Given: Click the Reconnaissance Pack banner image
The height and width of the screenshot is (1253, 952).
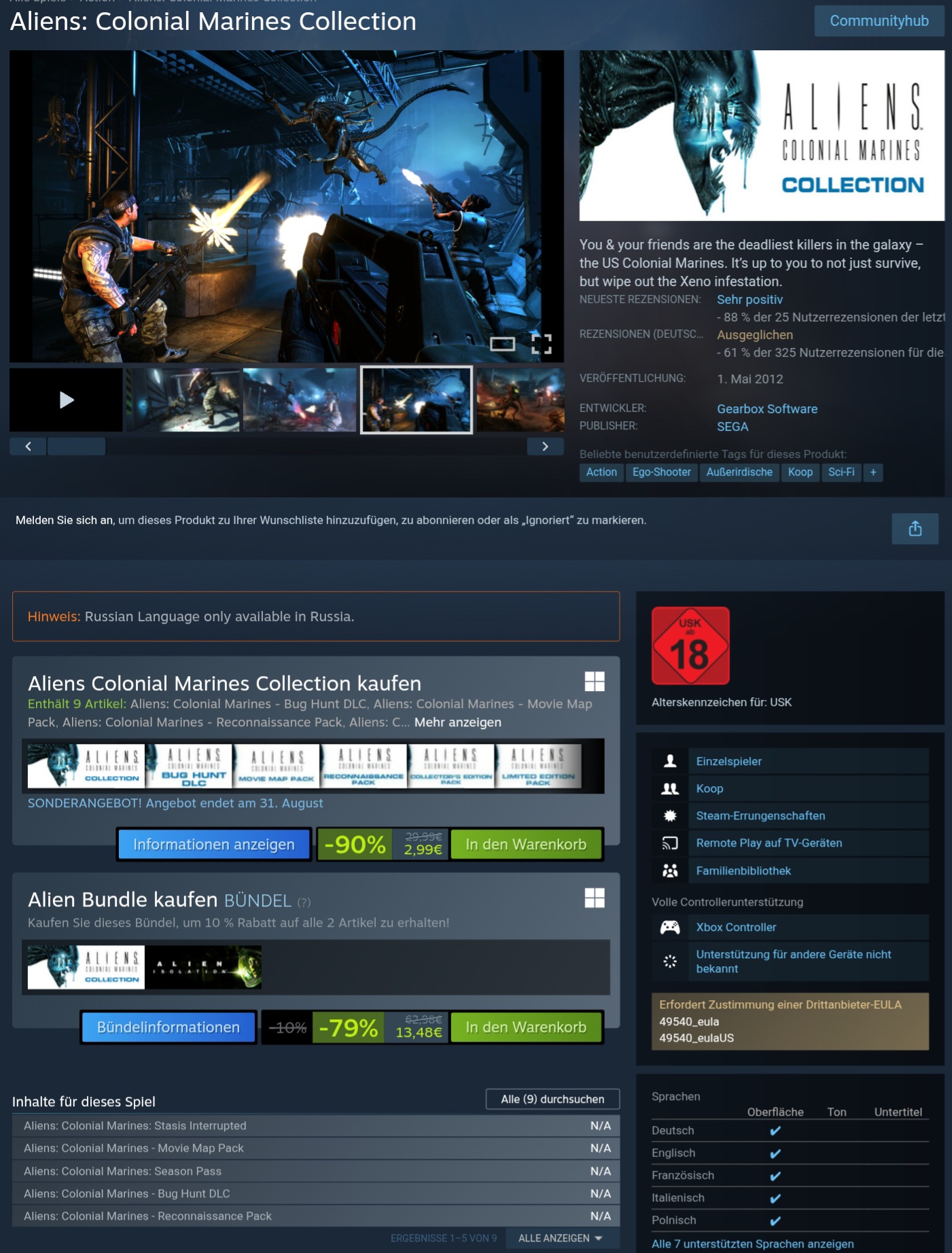Looking at the screenshot, I should coord(364,766).
